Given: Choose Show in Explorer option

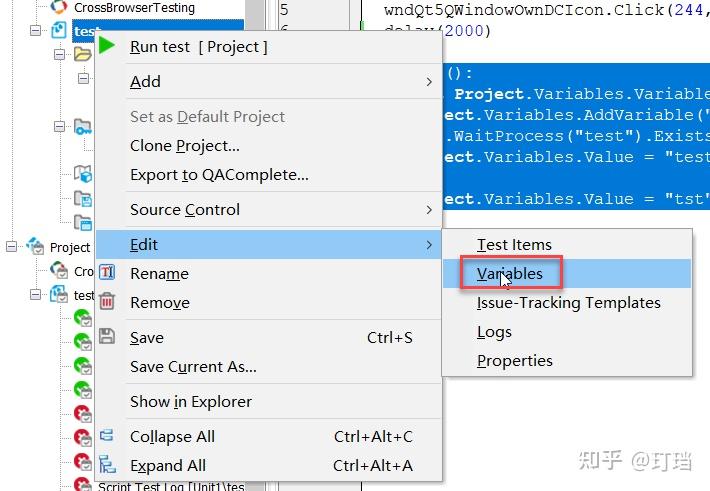Looking at the screenshot, I should (x=191, y=401).
